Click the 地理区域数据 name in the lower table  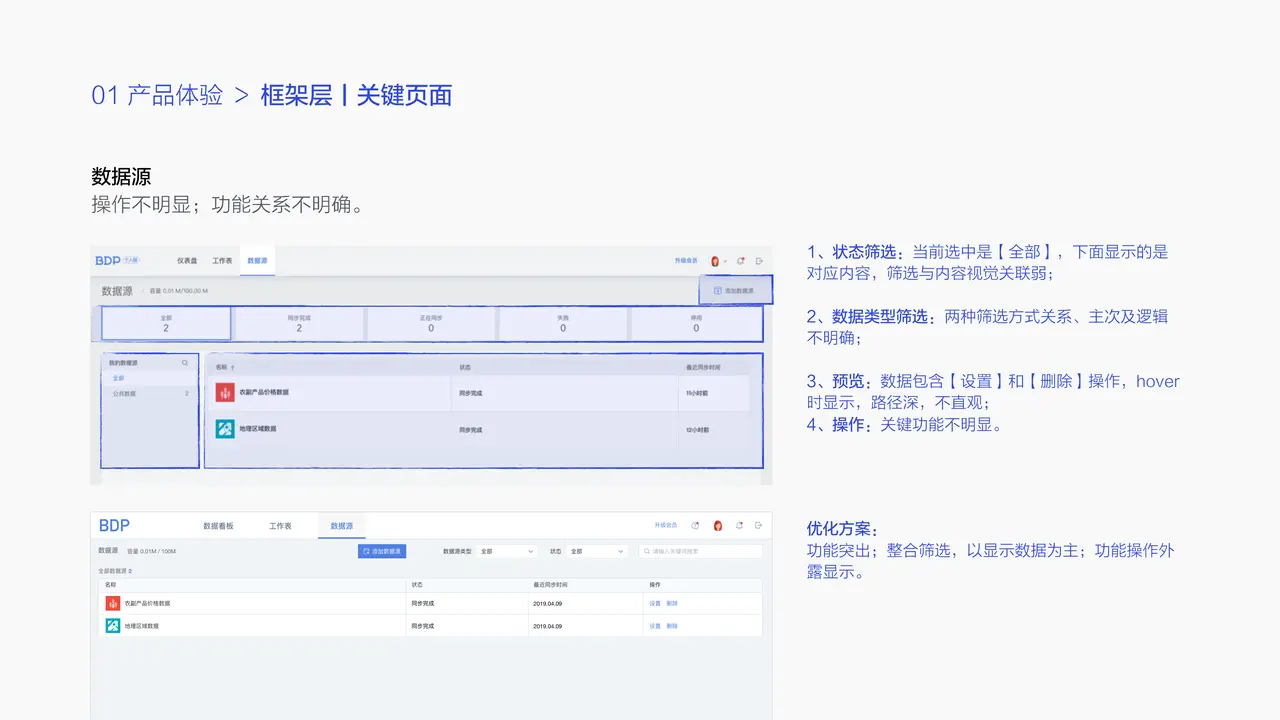(x=142, y=626)
